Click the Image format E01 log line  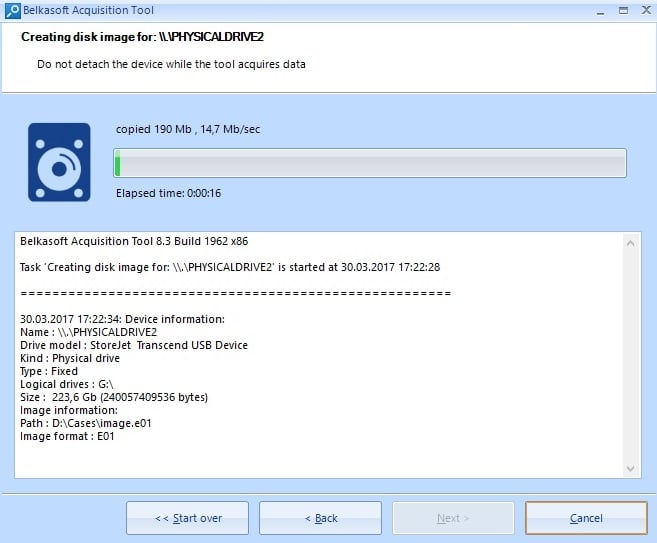click(68, 436)
